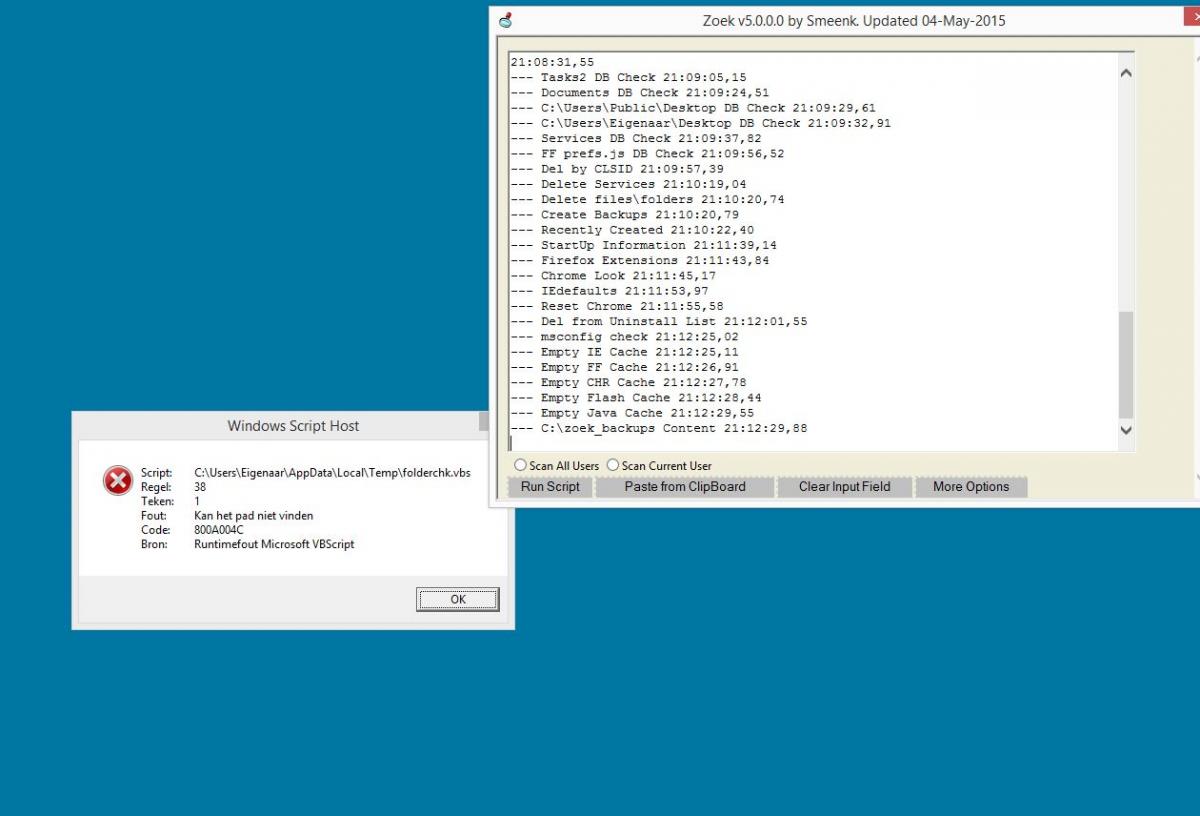Click the 'Tasks2 DB Check' log line
This screenshot has width=1200, height=816.
[x=628, y=77]
